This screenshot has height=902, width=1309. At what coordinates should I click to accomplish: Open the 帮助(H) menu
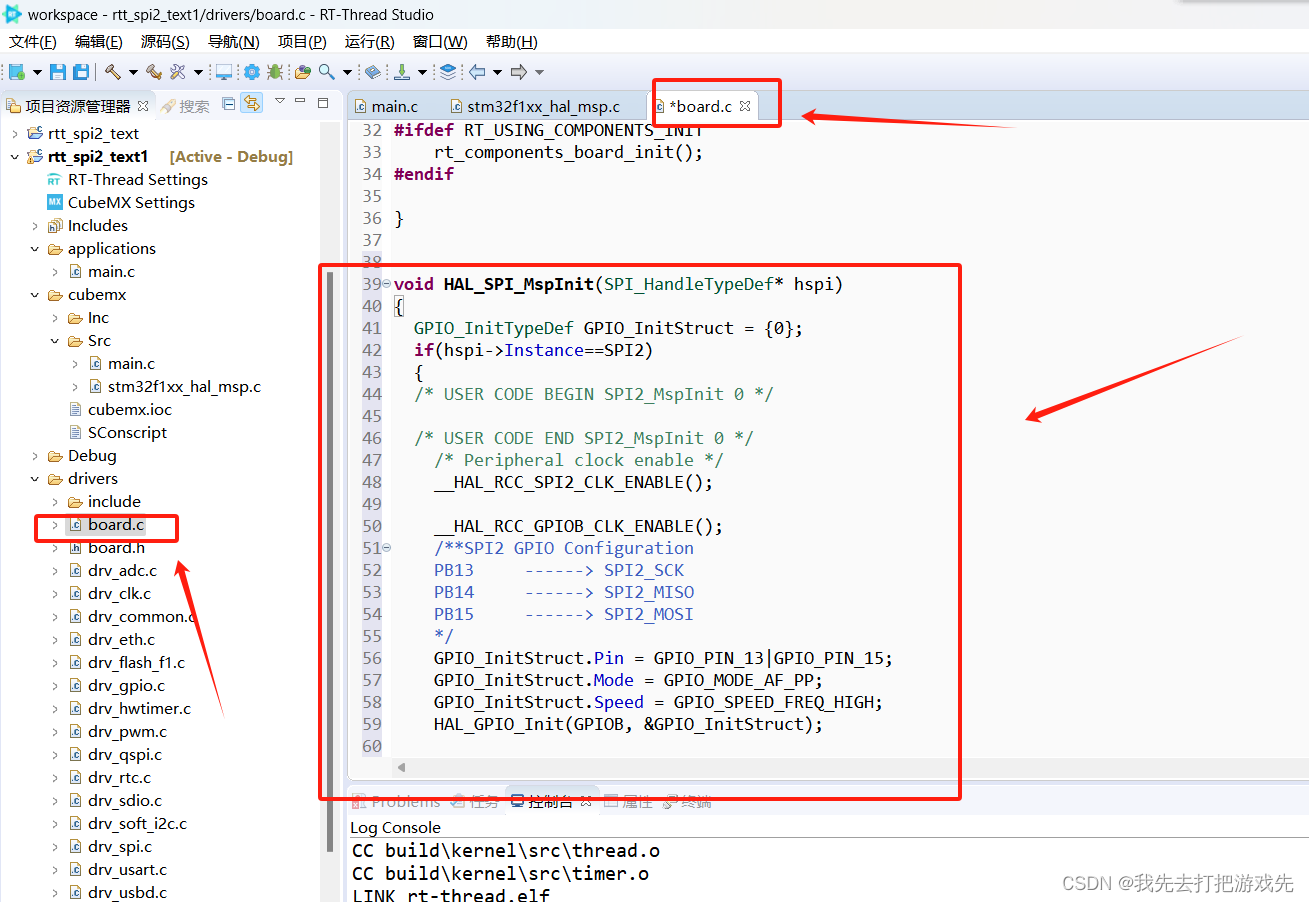click(x=511, y=41)
